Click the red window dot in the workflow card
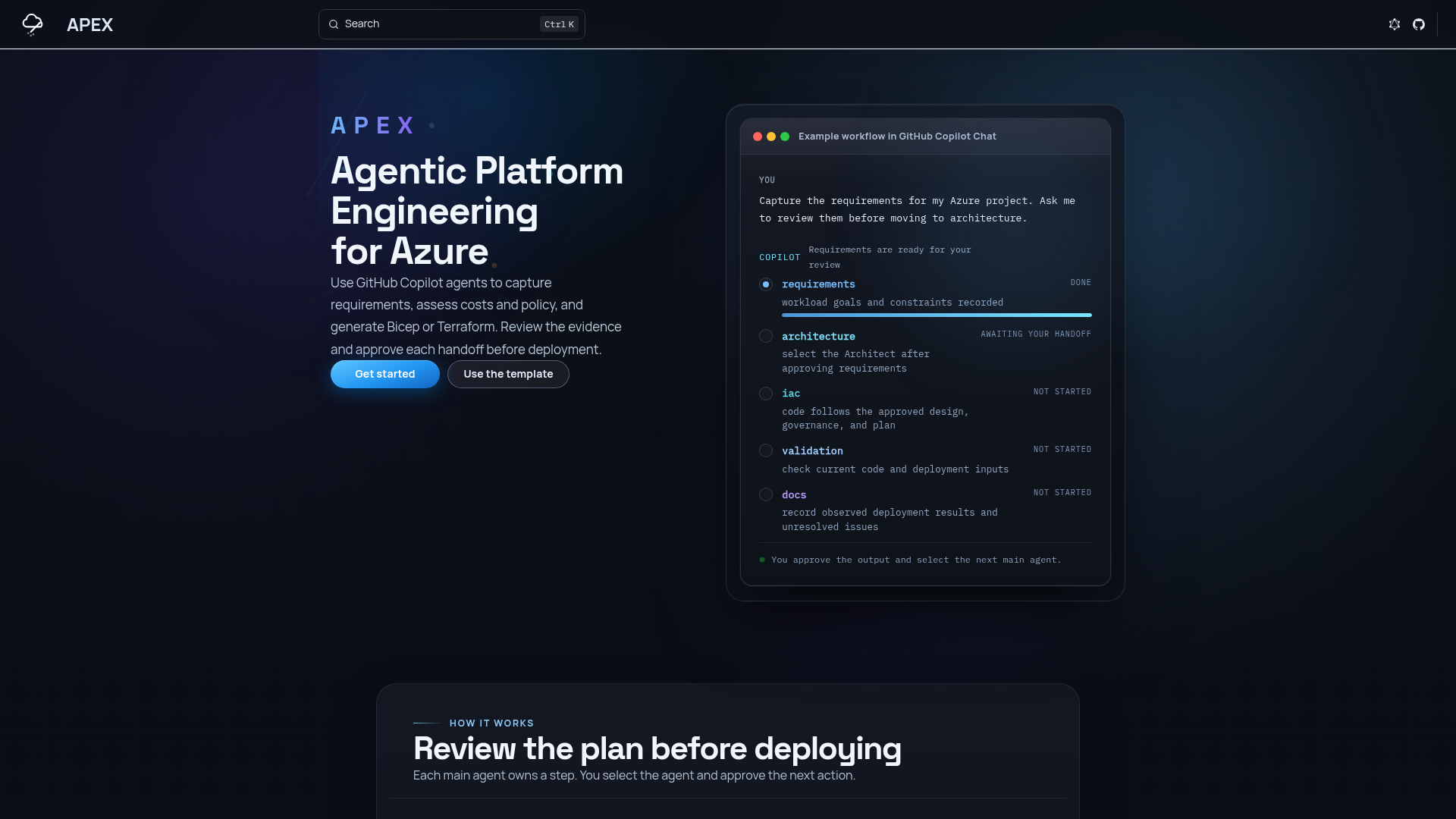Screen dimensions: 1456x819 (758, 136)
